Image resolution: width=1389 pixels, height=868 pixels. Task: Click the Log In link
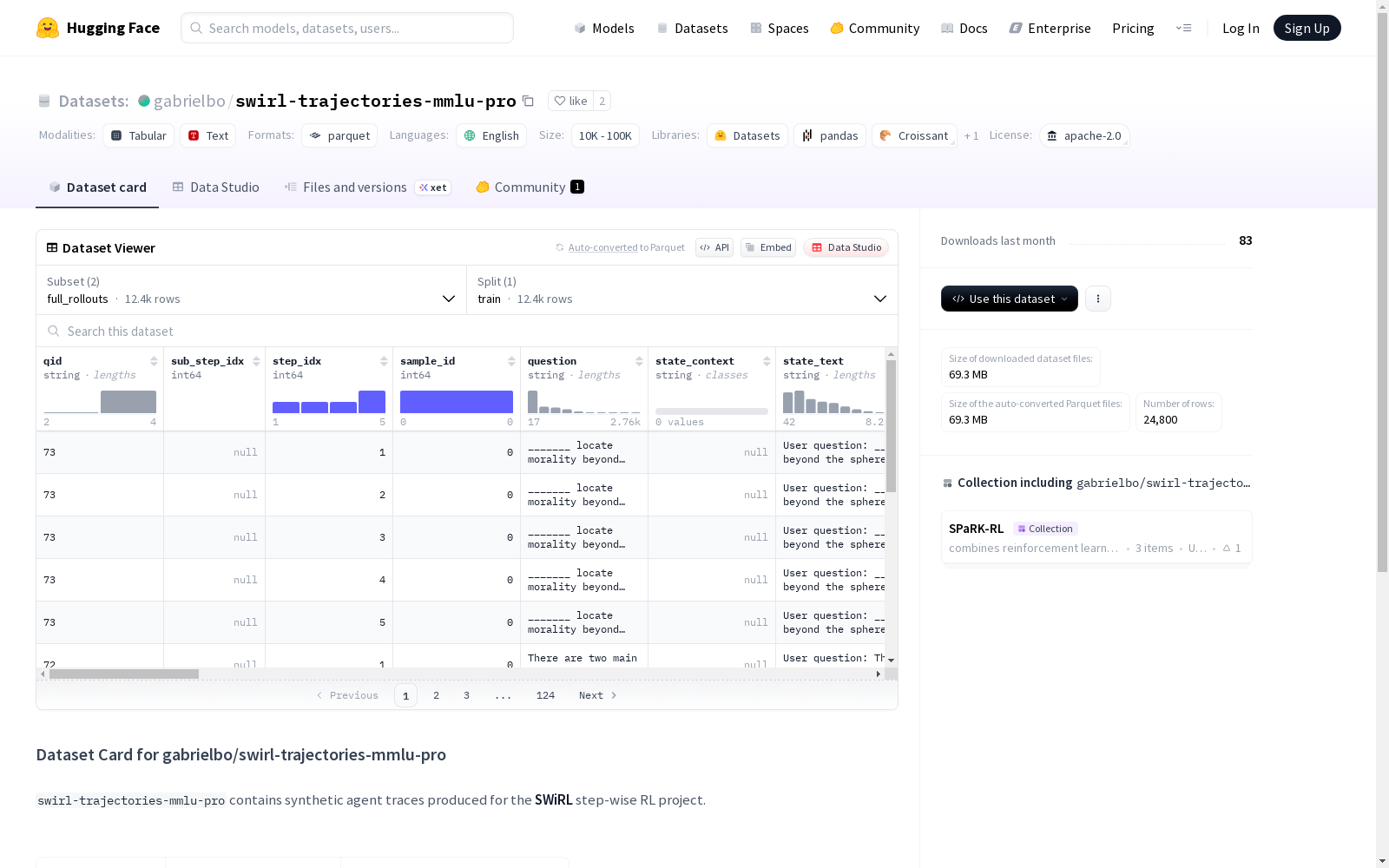[x=1241, y=28]
